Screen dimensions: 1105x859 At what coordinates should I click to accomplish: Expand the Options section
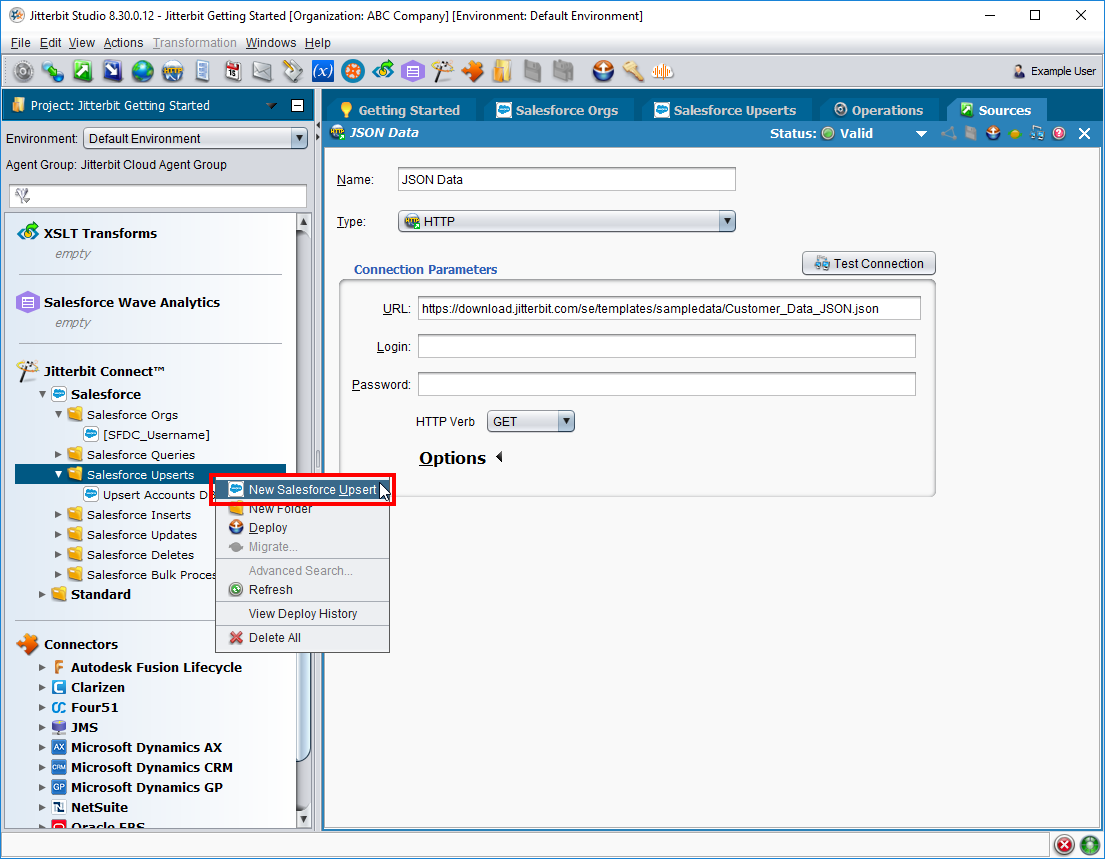click(x=499, y=458)
